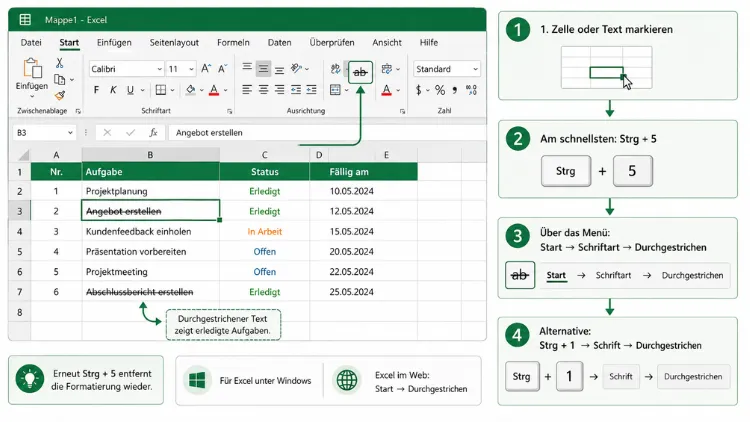Click the increase decimal places icon
750x422 pixels.
(x=471, y=89)
